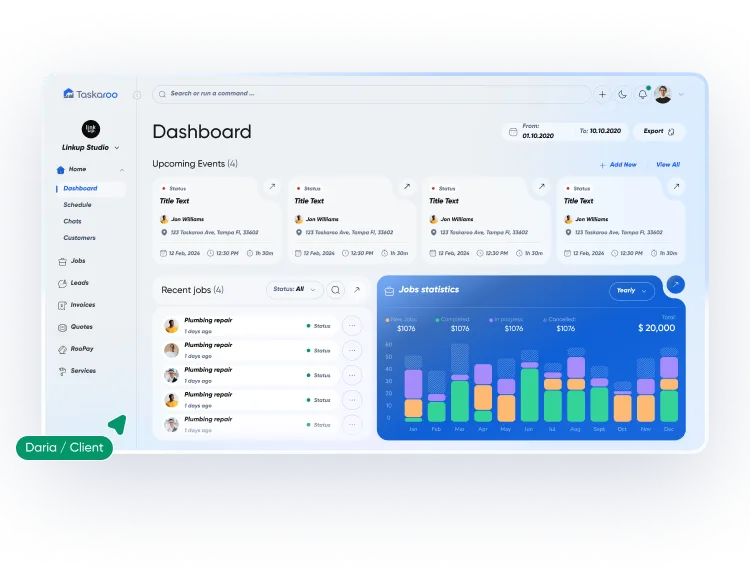The width and height of the screenshot is (750, 581).
Task: Open Services in the sidebar
Action: click(77, 371)
